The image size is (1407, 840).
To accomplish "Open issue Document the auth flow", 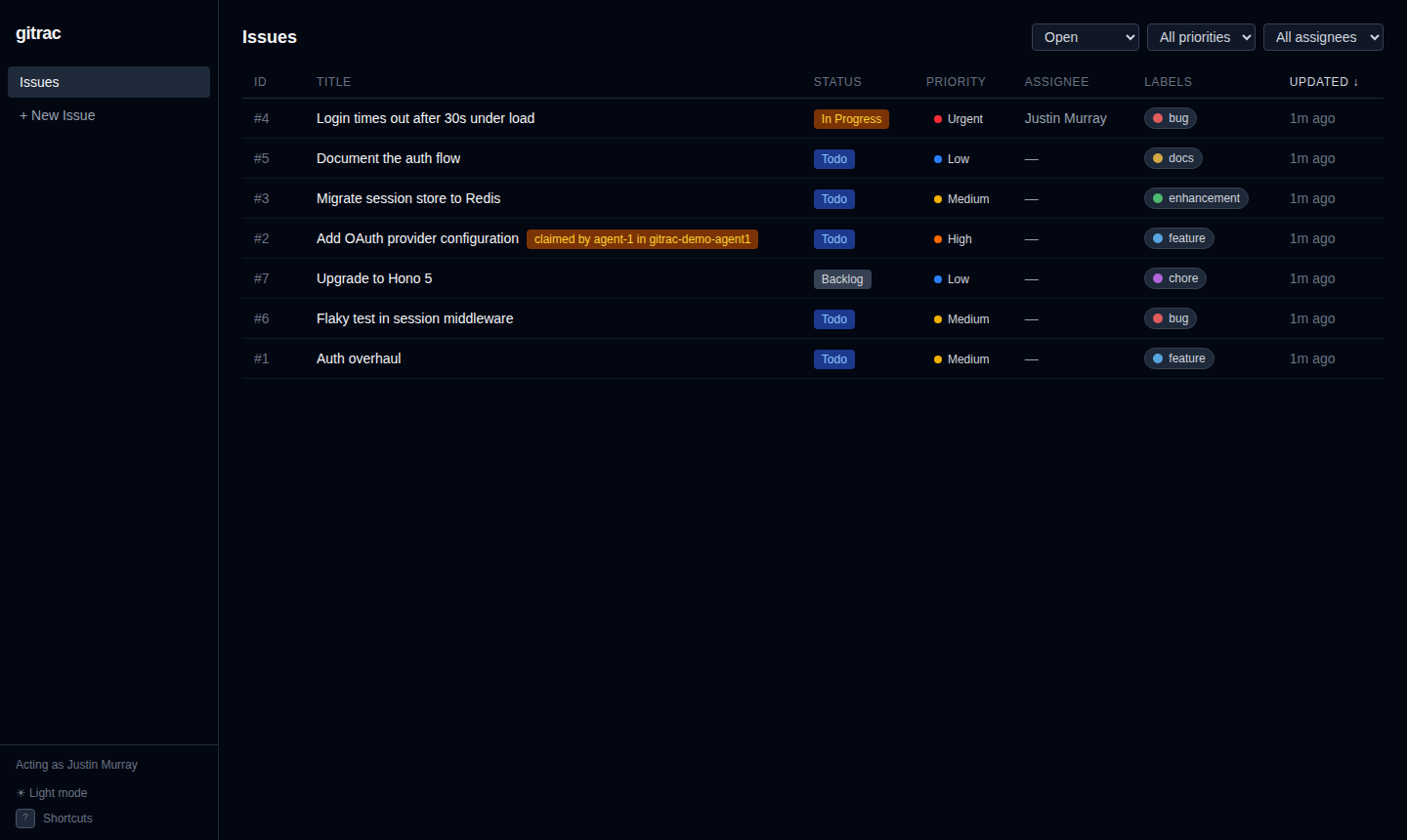I will (x=388, y=158).
